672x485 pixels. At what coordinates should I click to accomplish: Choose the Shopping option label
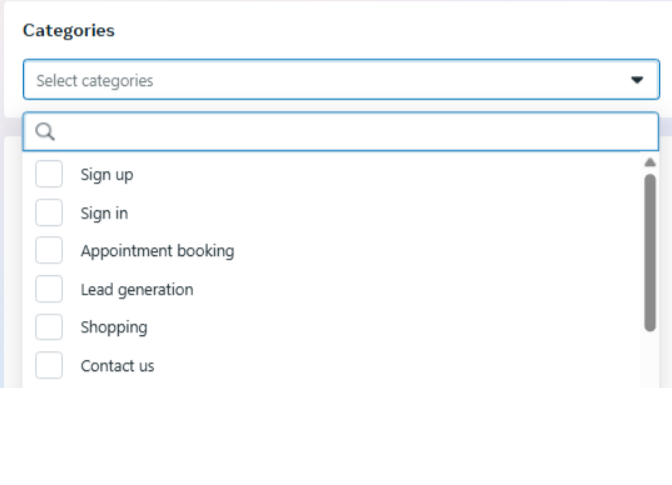(114, 327)
